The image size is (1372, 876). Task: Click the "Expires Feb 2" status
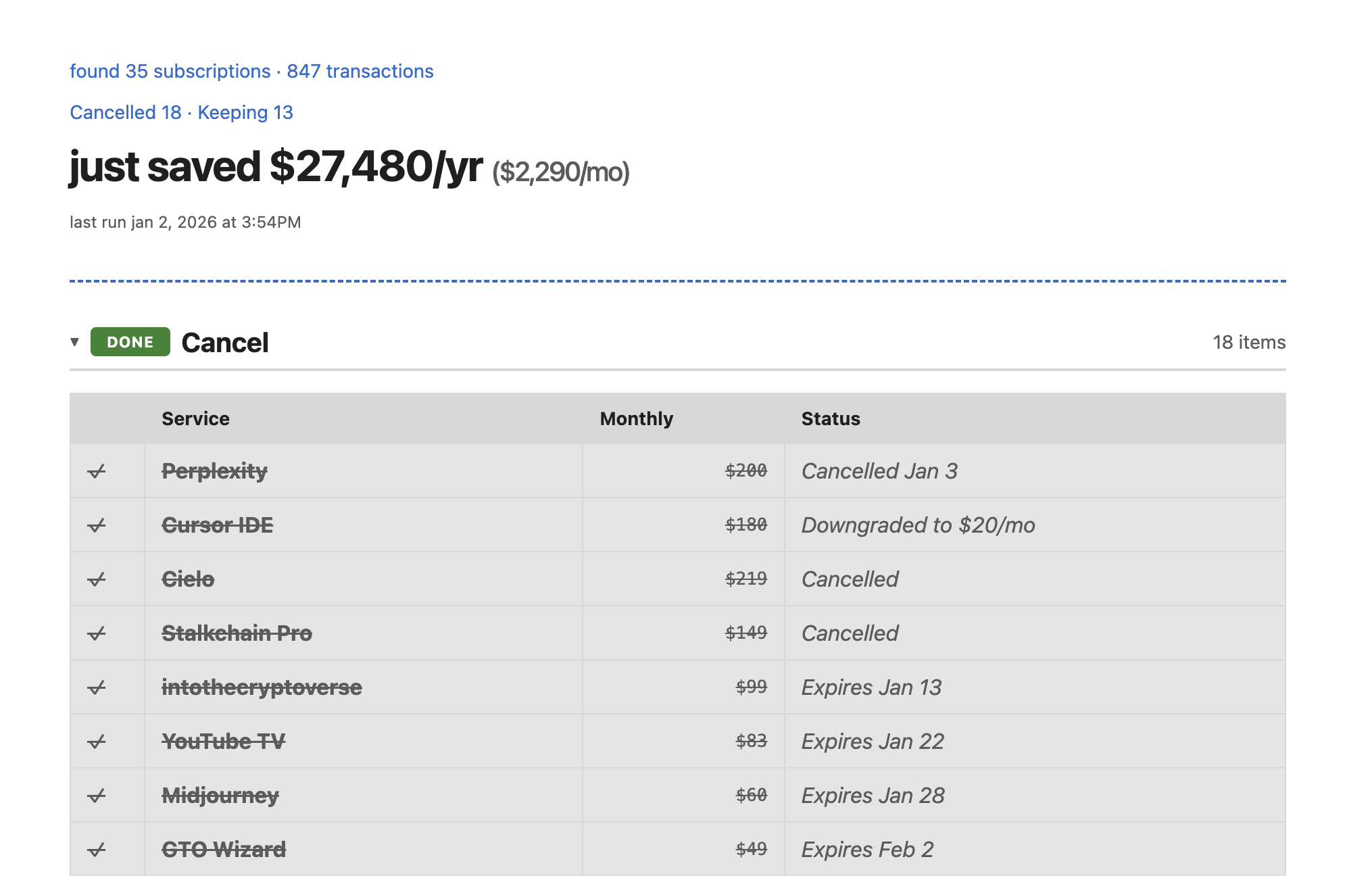pos(868,850)
